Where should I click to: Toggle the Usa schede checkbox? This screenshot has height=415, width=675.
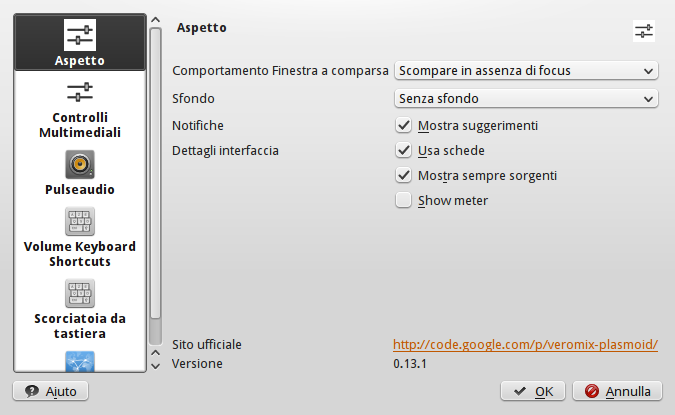click(x=404, y=151)
